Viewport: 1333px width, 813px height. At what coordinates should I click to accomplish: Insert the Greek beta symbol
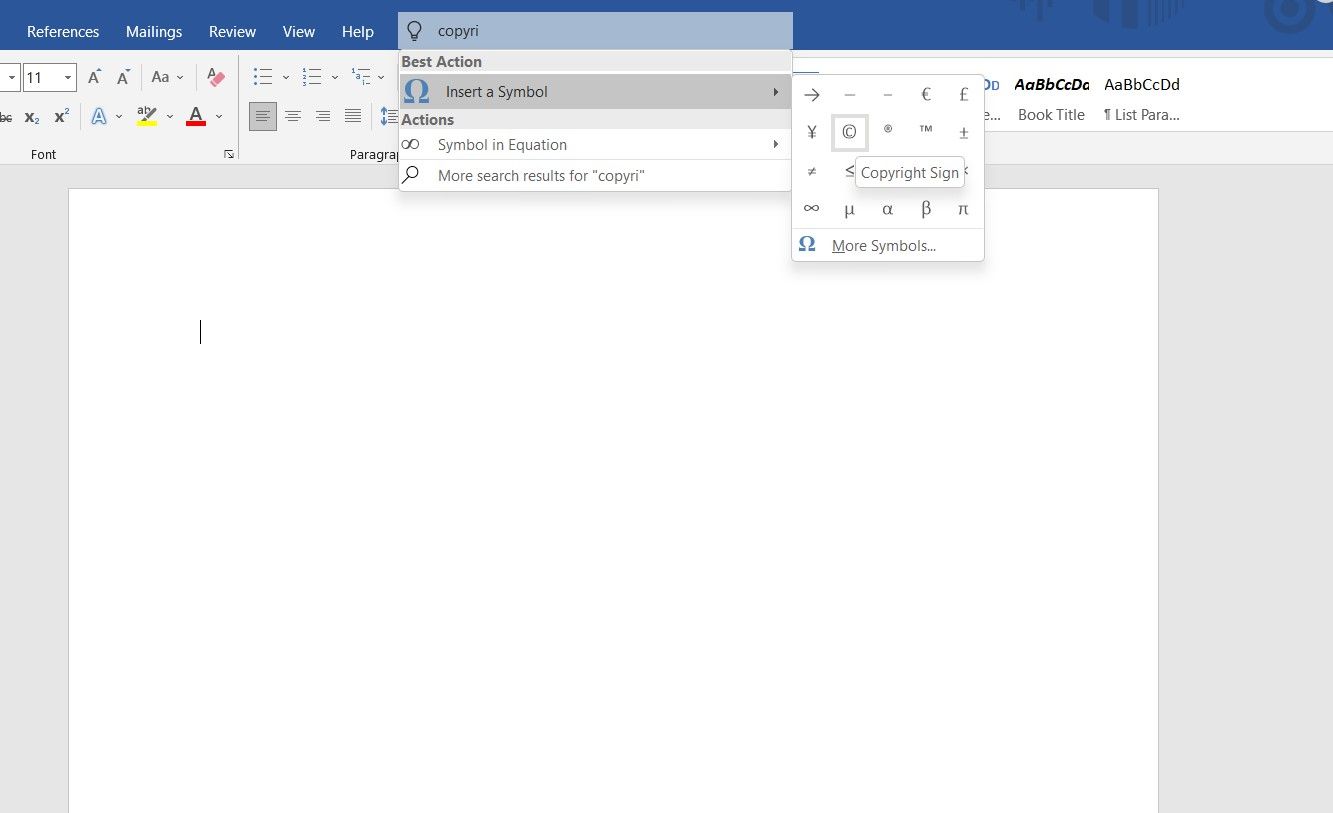[x=926, y=209]
